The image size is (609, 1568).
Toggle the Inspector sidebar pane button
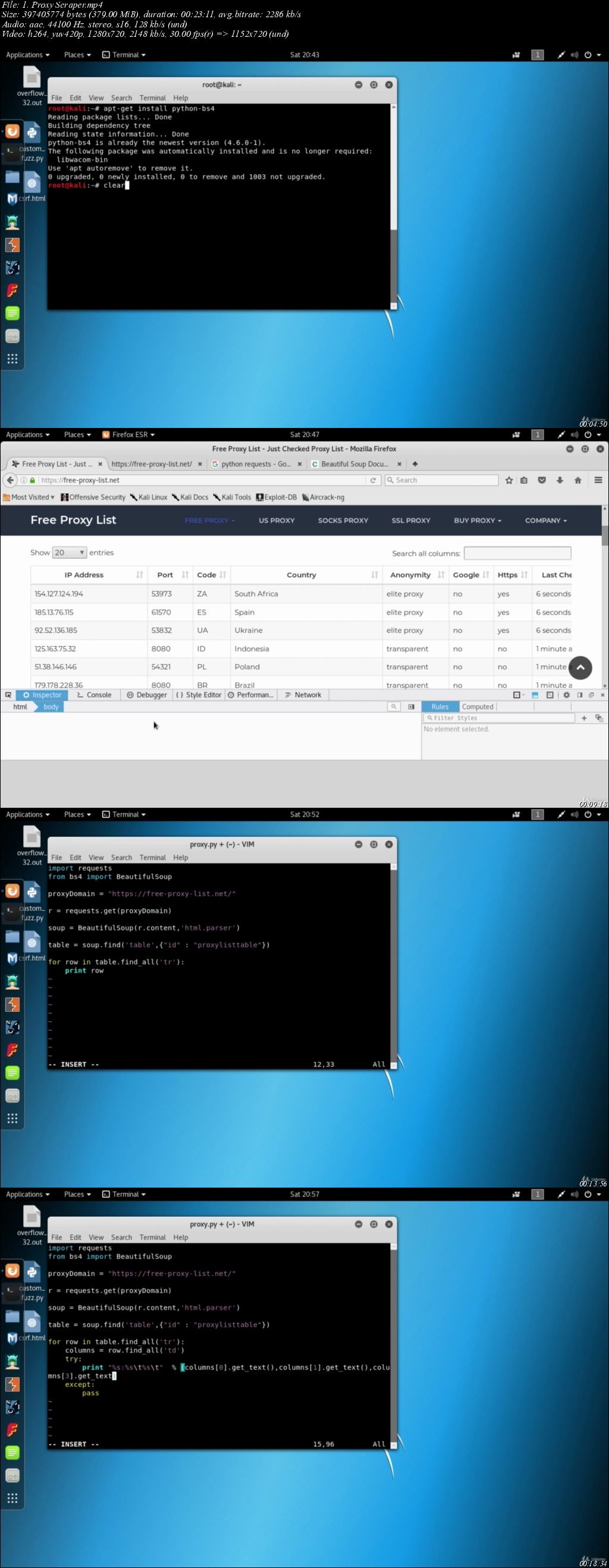(x=411, y=707)
